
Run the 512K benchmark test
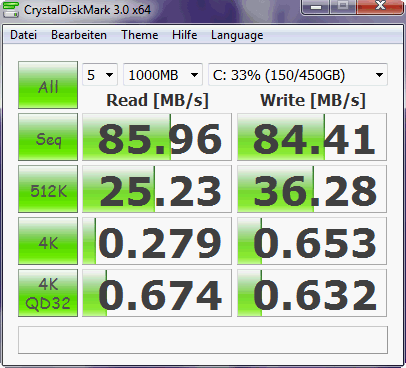[x=48, y=189]
